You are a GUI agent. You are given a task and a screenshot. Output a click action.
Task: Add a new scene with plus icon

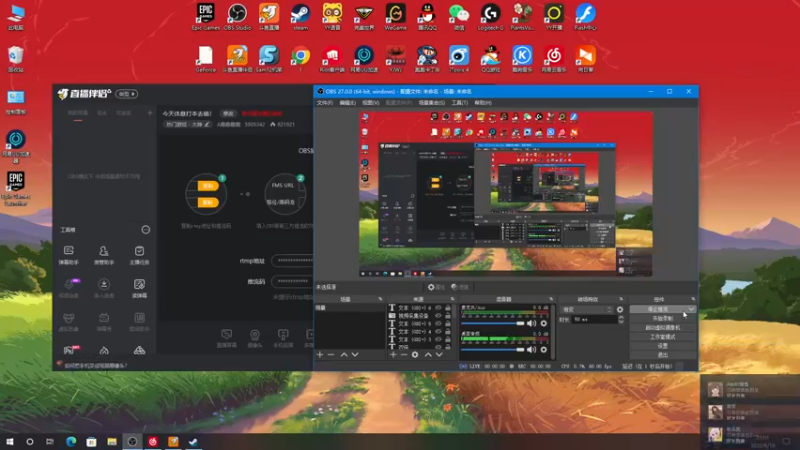click(x=320, y=355)
